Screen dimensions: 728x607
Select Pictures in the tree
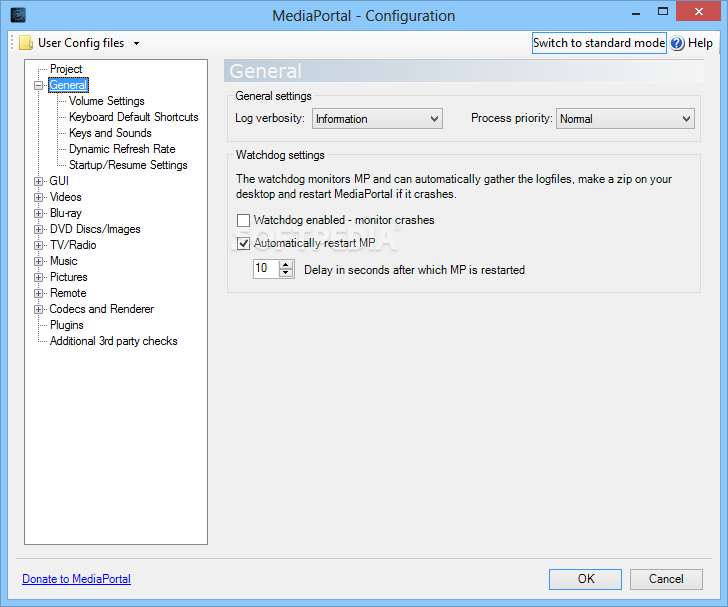[68, 277]
